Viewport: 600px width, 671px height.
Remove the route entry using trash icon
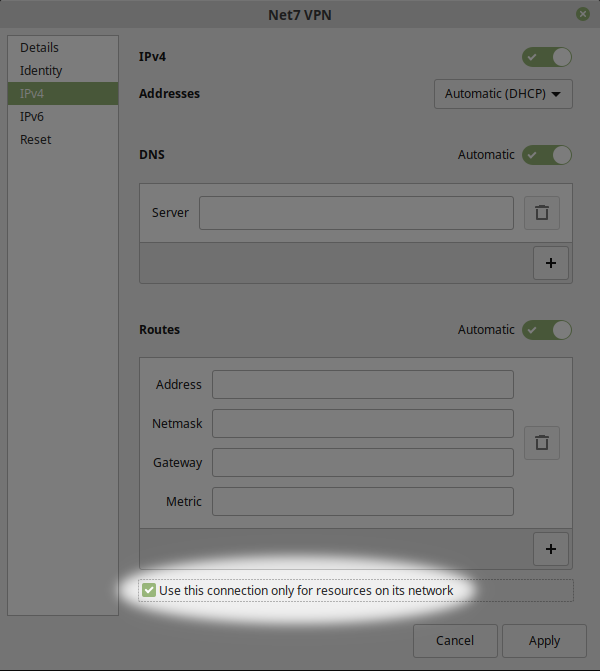(x=542, y=443)
